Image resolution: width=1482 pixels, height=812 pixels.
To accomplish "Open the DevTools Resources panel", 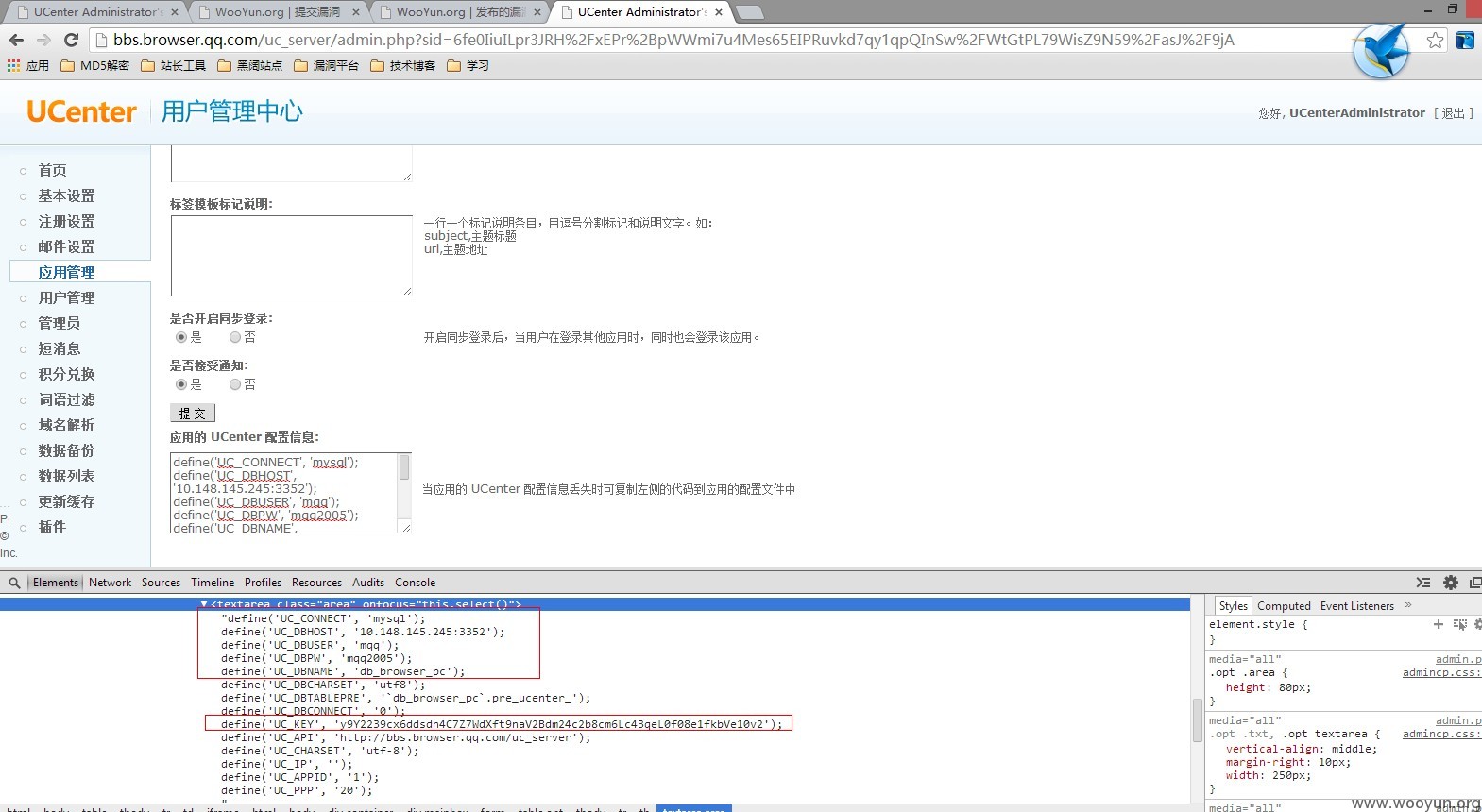I will tap(316, 583).
